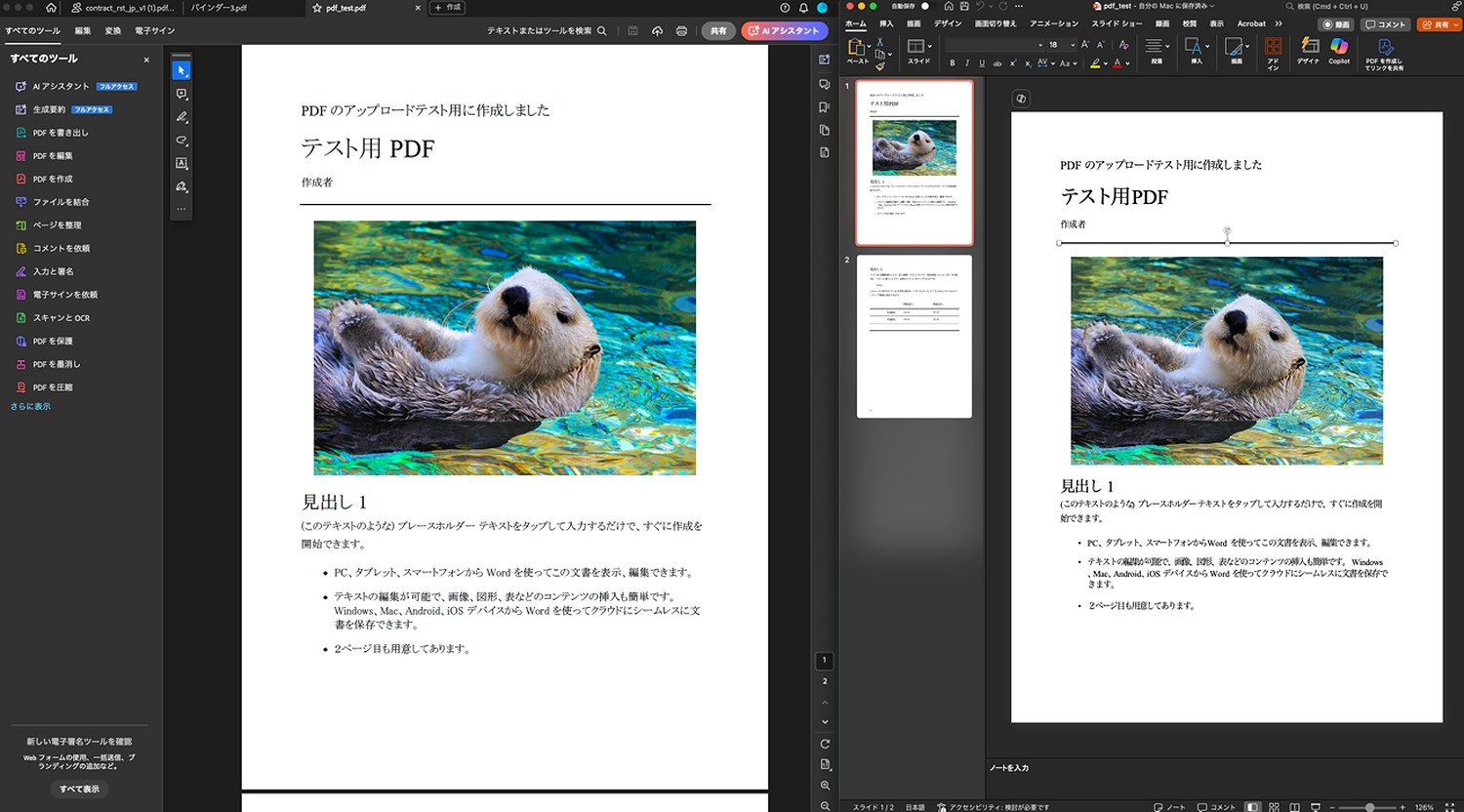Open the Designer (デザイナー) tool
Viewport: 1464px width, 812px height.
(x=1308, y=49)
